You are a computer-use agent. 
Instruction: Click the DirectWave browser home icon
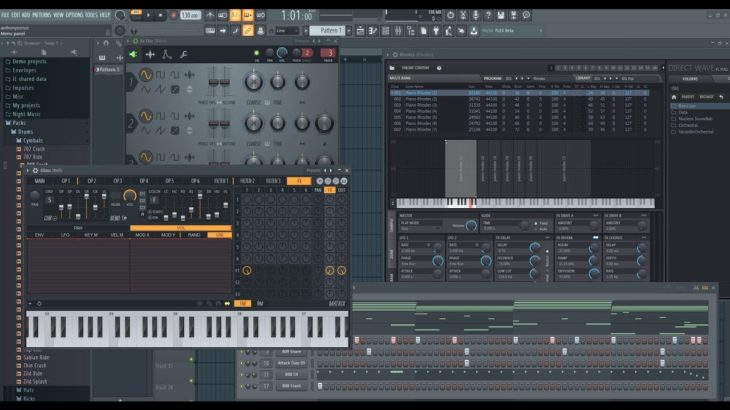[674, 97]
